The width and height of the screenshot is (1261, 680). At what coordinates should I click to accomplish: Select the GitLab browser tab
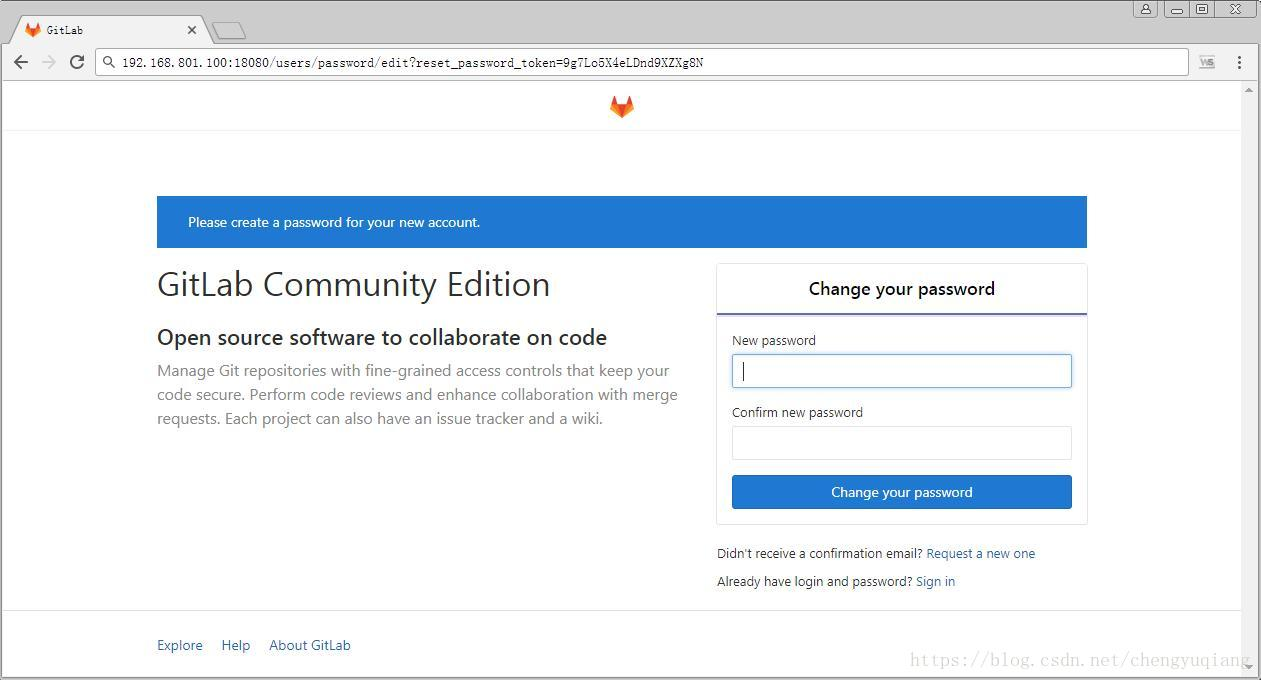point(108,30)
